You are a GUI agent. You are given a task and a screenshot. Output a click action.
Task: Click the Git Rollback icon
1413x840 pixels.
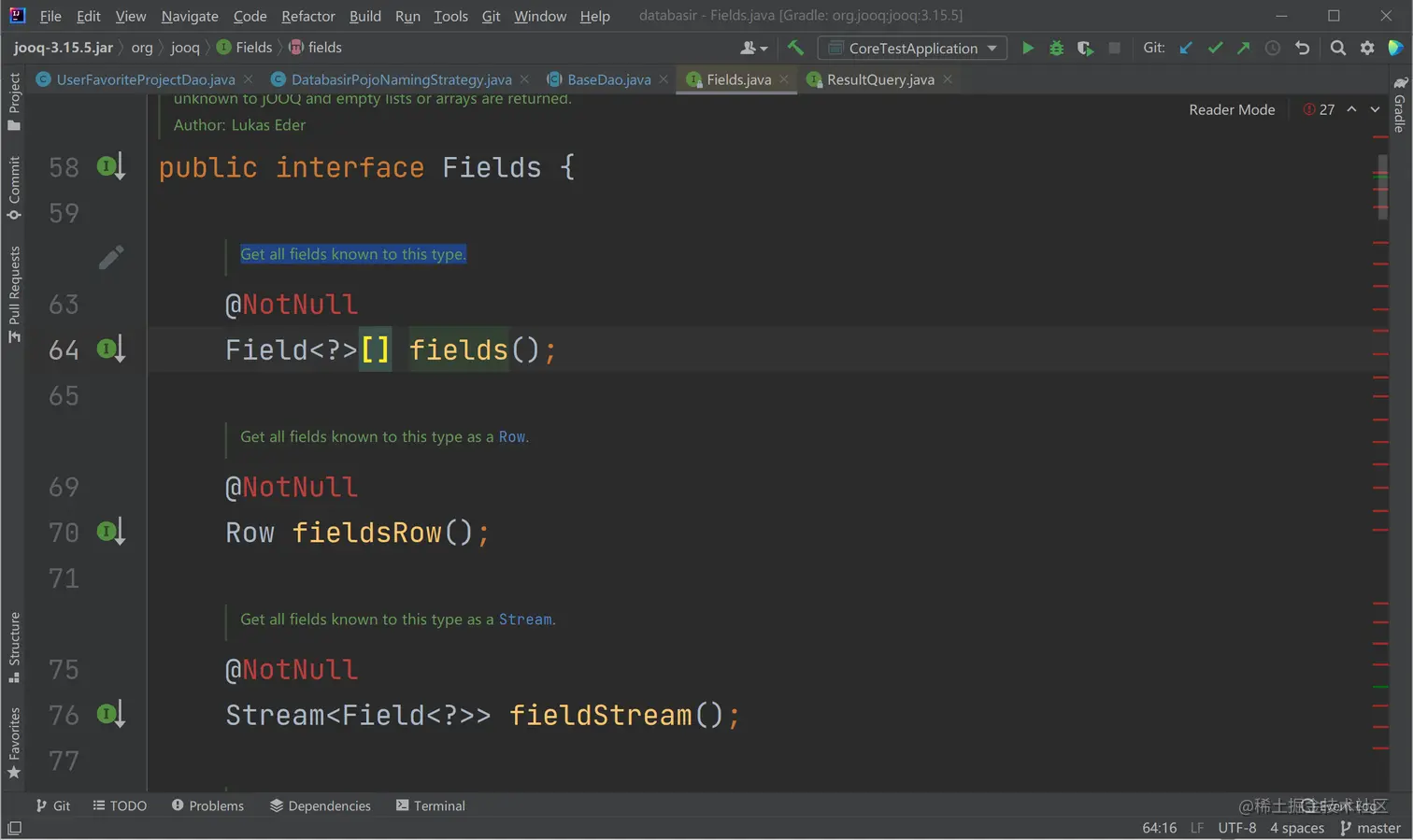tap(1302, 48)
